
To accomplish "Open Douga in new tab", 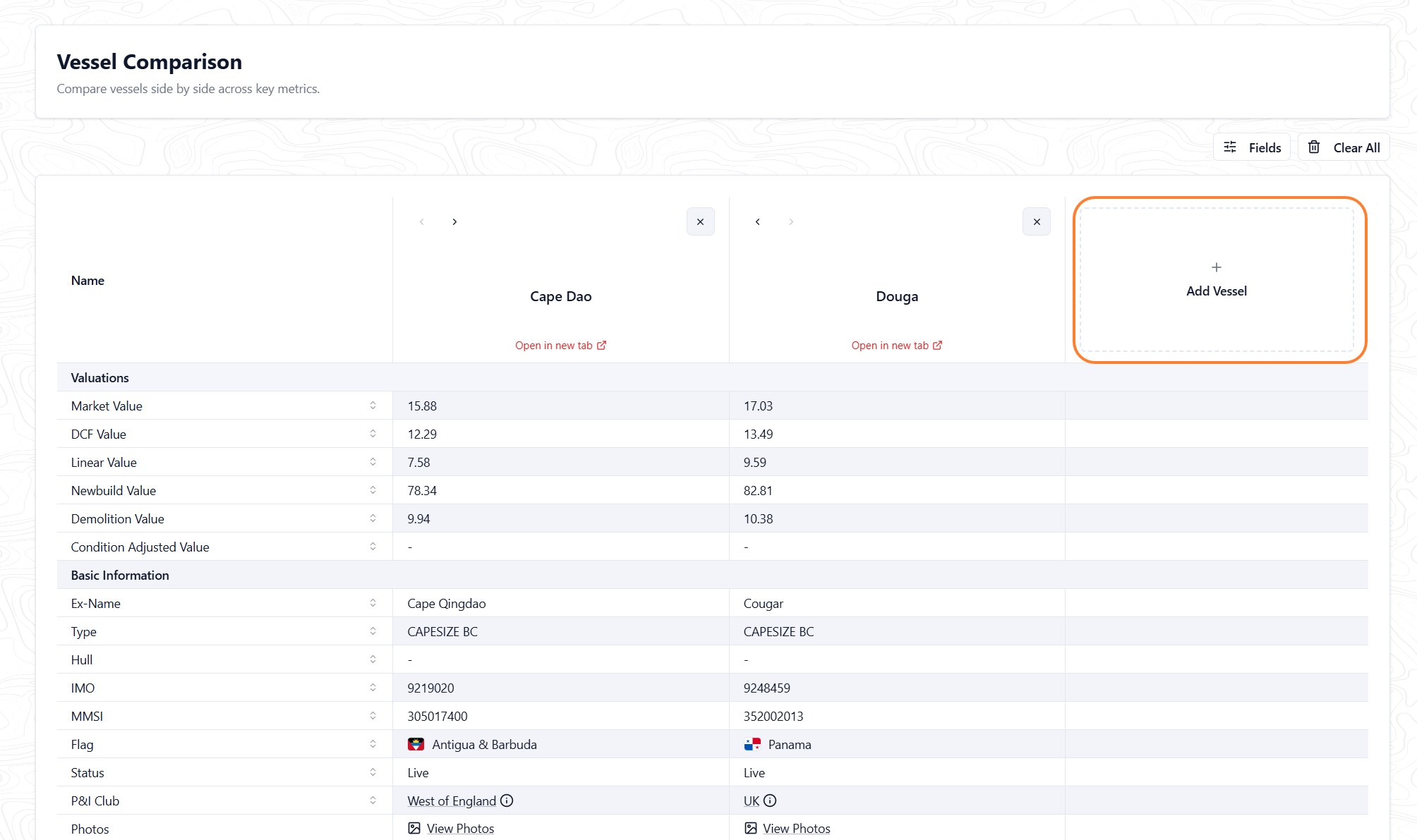I will 897,346.
